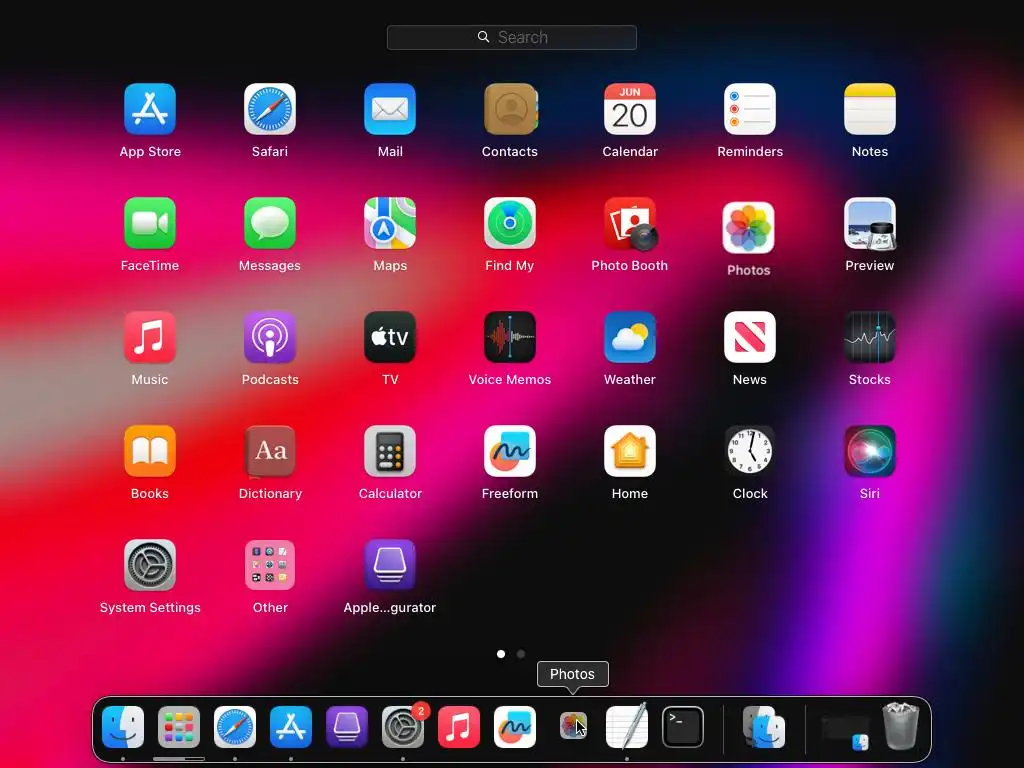Open Freeform from the Dock
1024x768 pixels.
[515, 727]
